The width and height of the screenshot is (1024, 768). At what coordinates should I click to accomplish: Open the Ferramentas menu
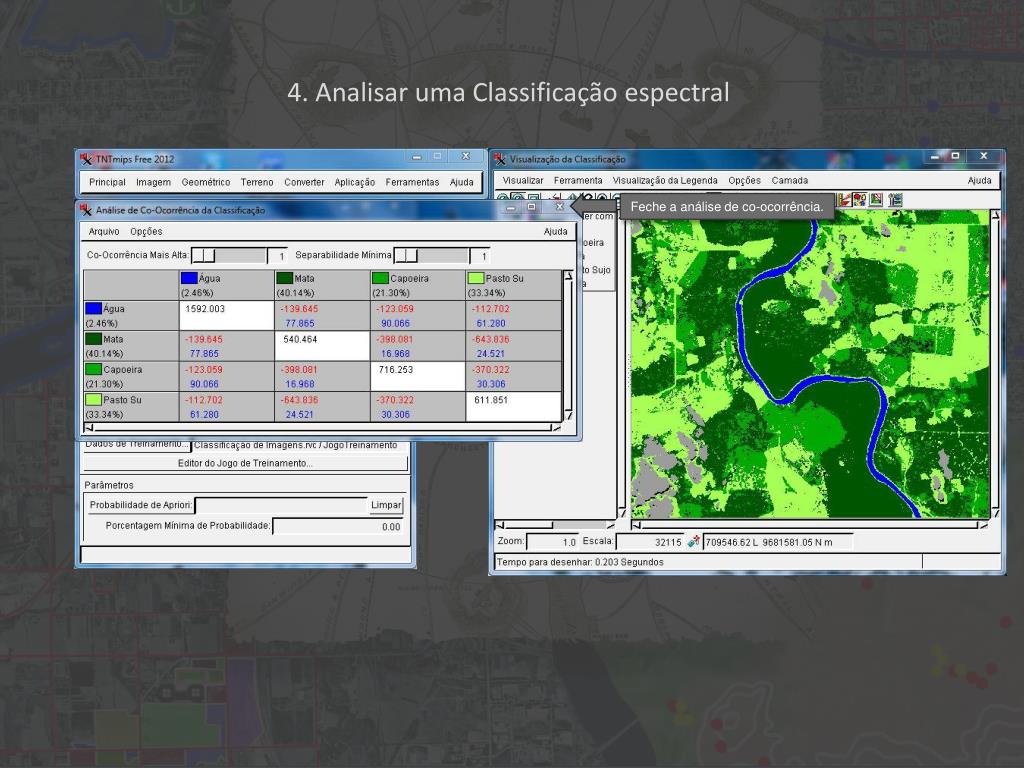coord(412,182)
